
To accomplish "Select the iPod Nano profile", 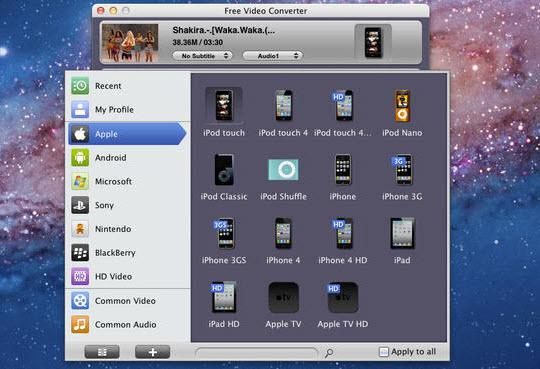I will [402, 112].
